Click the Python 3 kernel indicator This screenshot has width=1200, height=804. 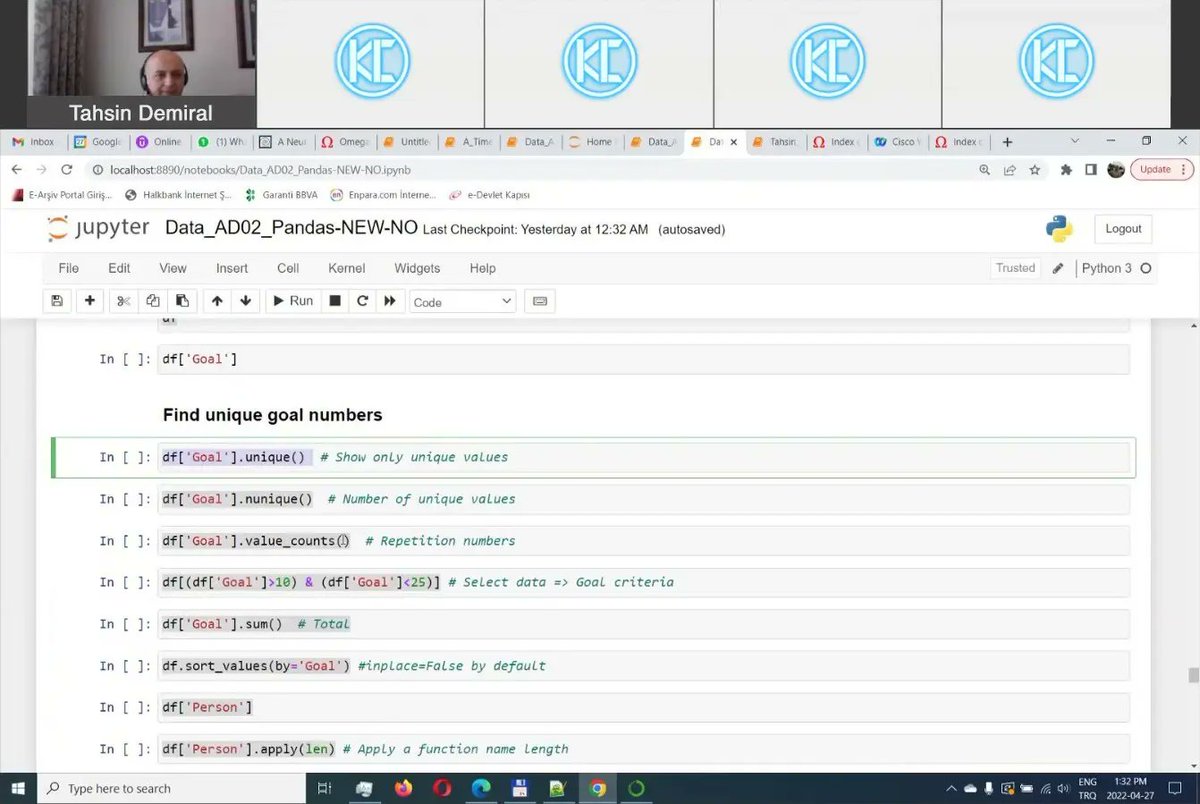coord(1116,268)
